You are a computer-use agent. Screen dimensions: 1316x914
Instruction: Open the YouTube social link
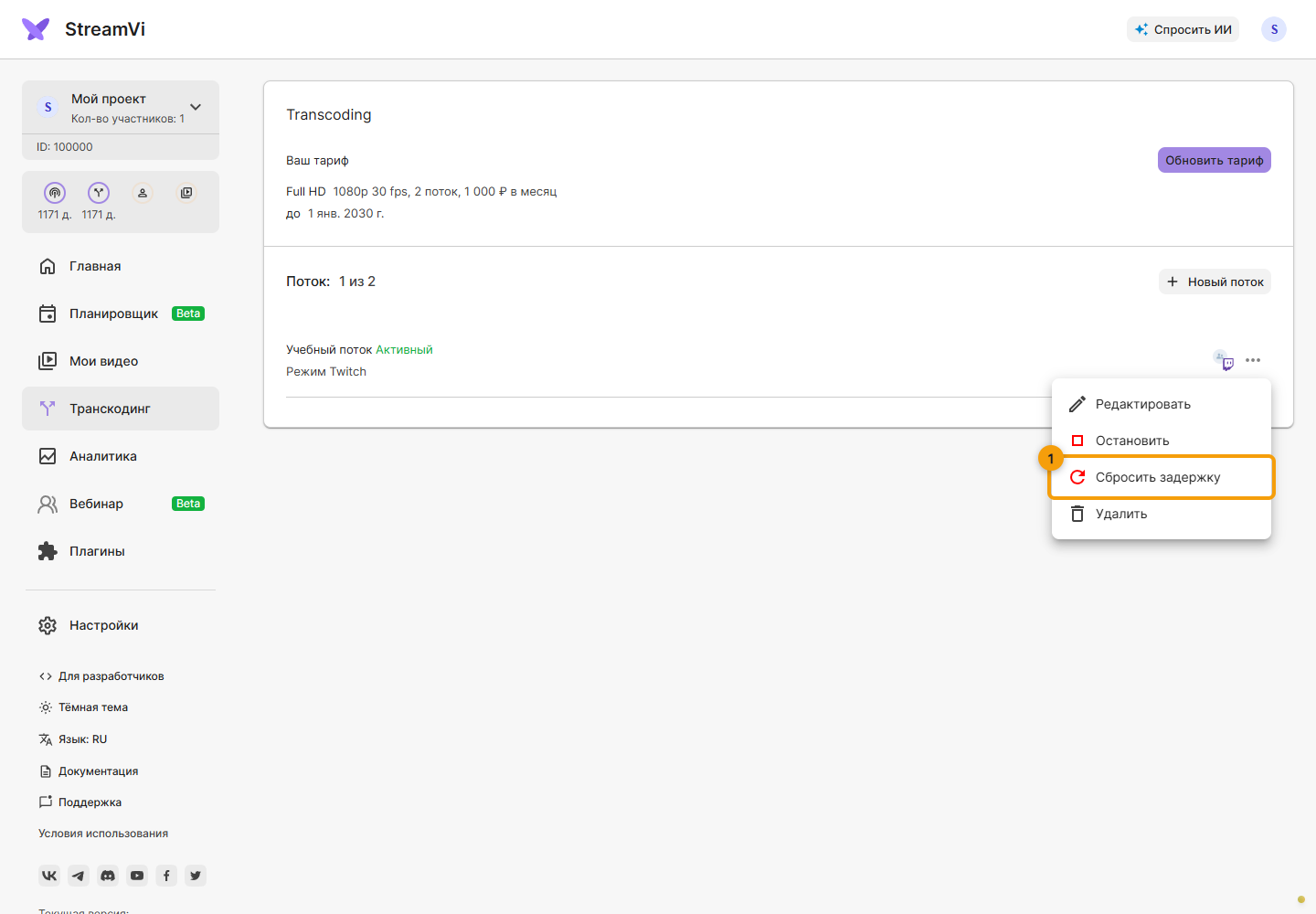coord(137,876)
